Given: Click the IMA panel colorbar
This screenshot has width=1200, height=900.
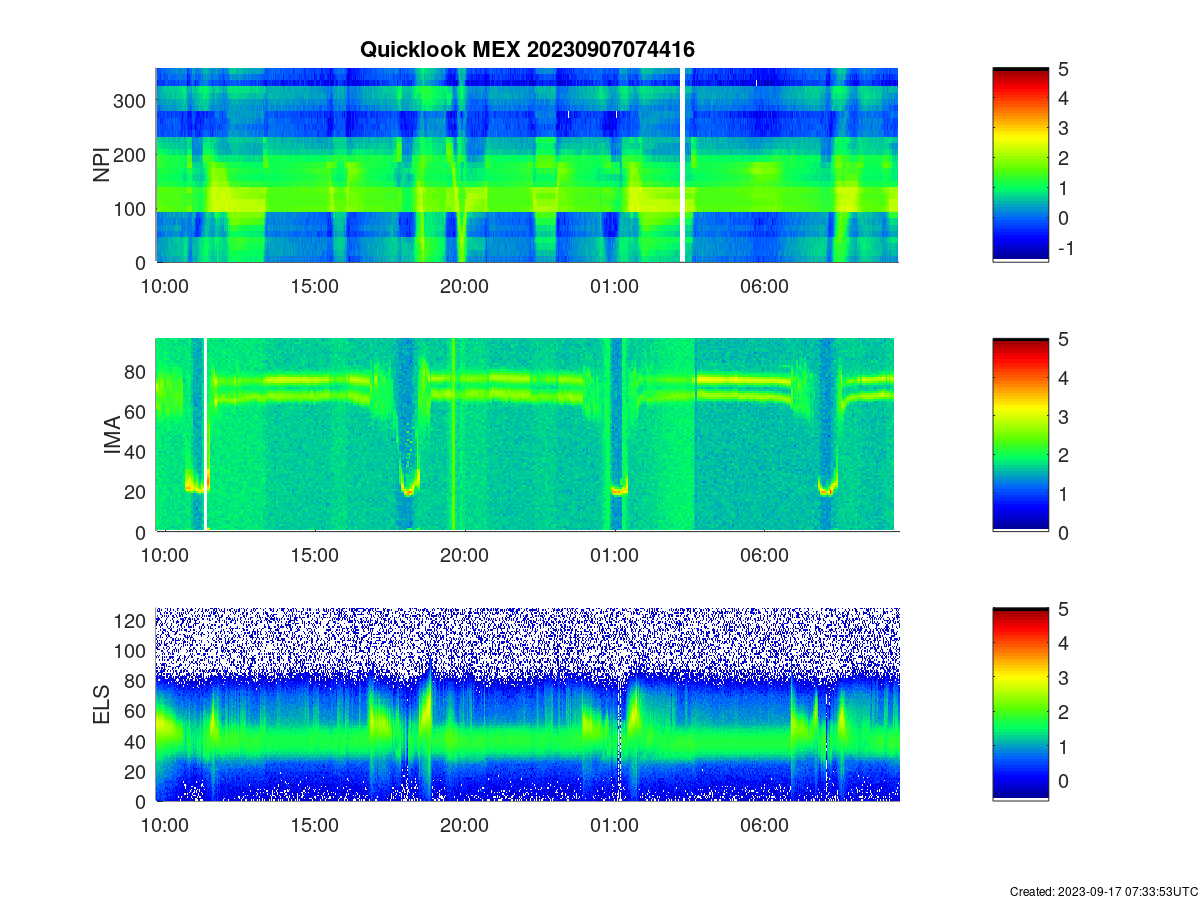Looking at the screenshot, I should pyautogui.click(x=1020, y=435).
